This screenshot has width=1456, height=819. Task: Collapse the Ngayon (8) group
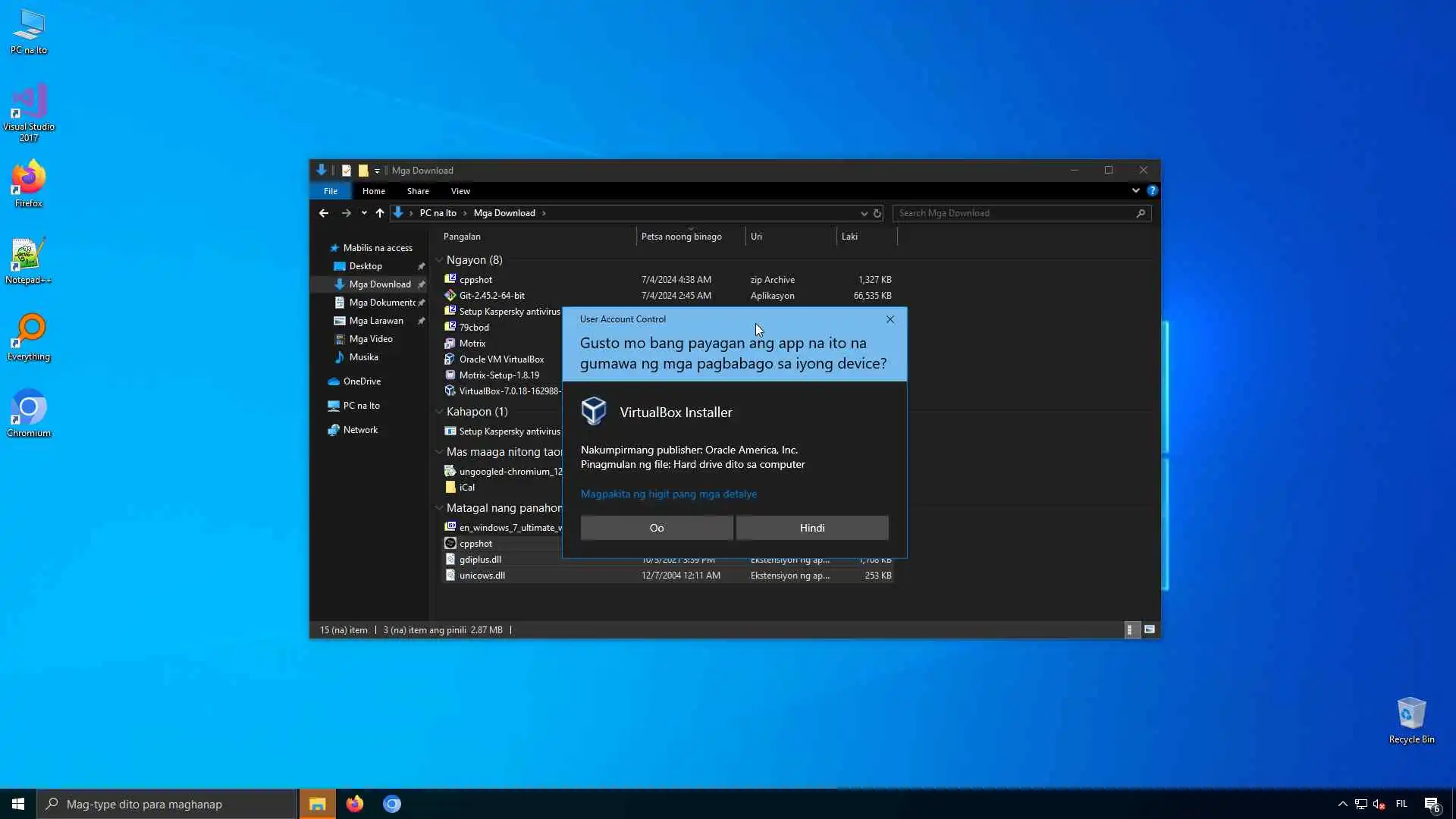439,260
